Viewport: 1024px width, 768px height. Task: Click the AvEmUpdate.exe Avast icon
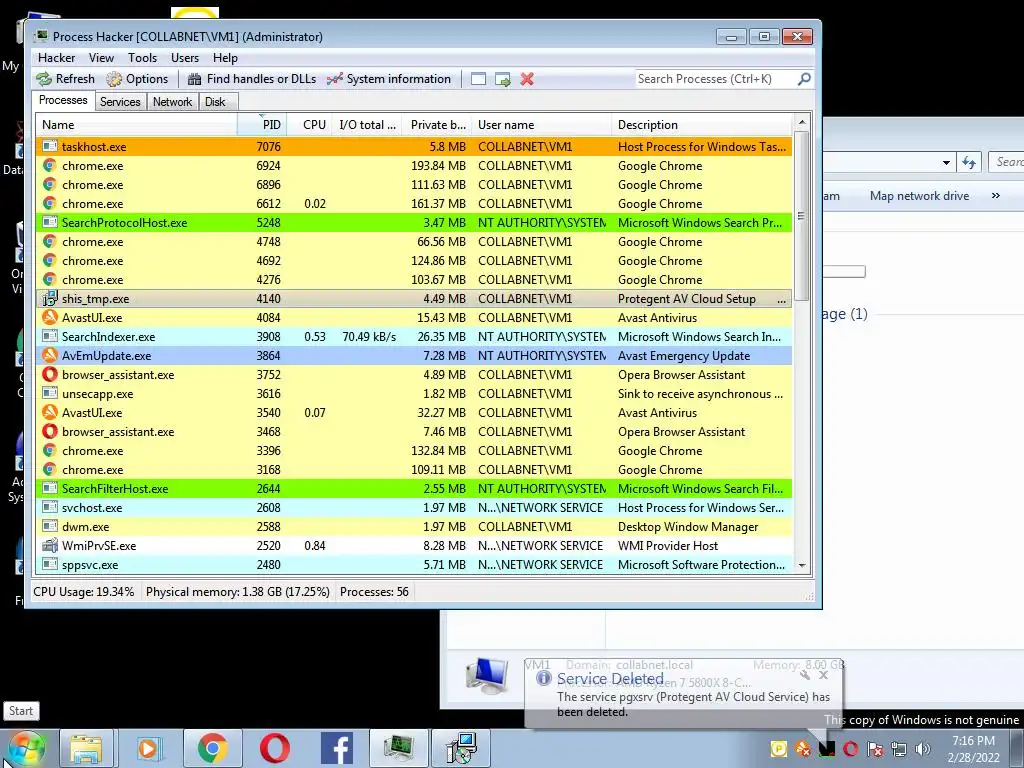coord(50,356)
